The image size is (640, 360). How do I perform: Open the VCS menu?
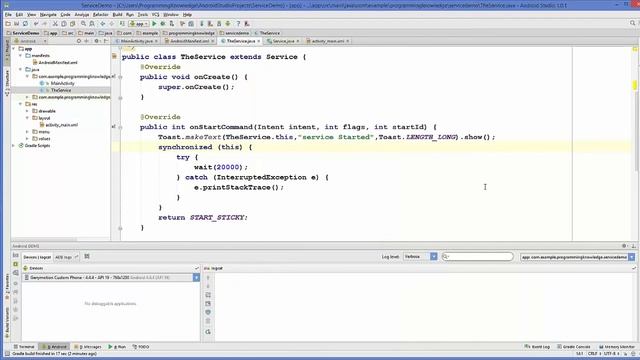click(x=156, y=15)
